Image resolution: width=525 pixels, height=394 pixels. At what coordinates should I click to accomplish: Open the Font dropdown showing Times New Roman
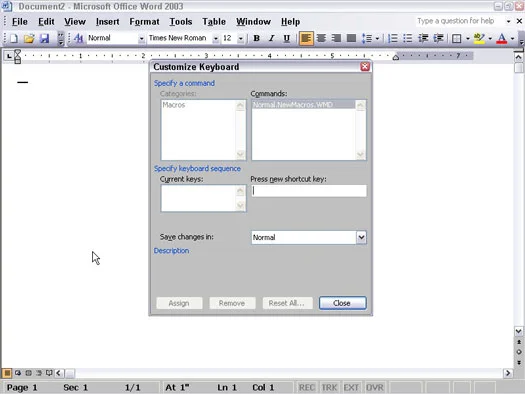pos(216,39)
